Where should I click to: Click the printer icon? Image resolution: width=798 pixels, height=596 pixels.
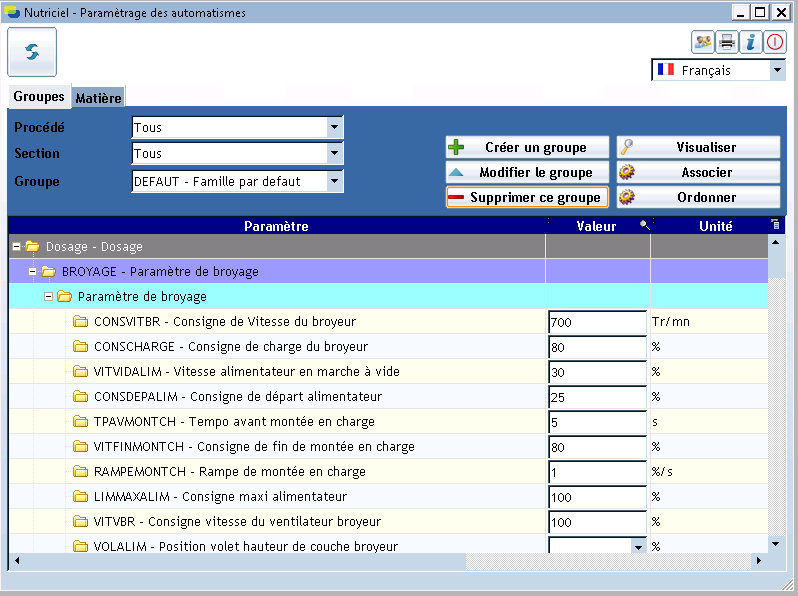(x=727, y=42)
